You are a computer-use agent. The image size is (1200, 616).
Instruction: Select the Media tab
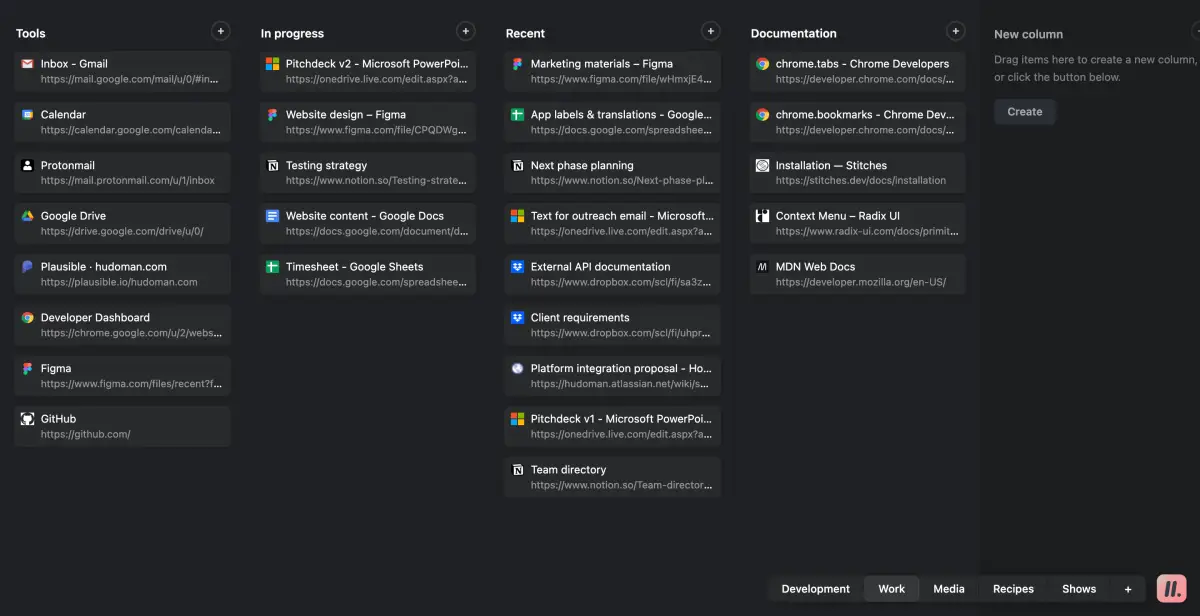coord(949,589)
